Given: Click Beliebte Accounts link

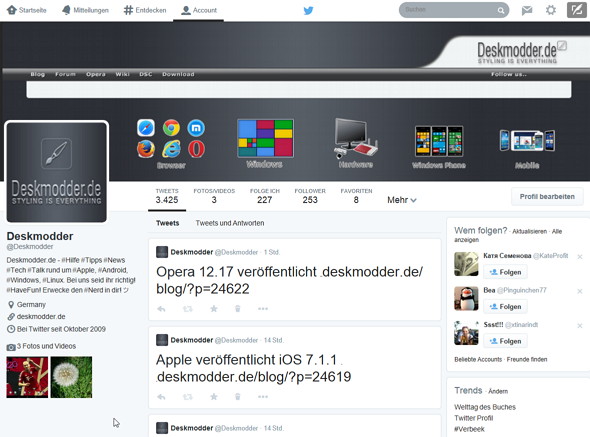Looking at the screenshot, I should pos(478,359).
